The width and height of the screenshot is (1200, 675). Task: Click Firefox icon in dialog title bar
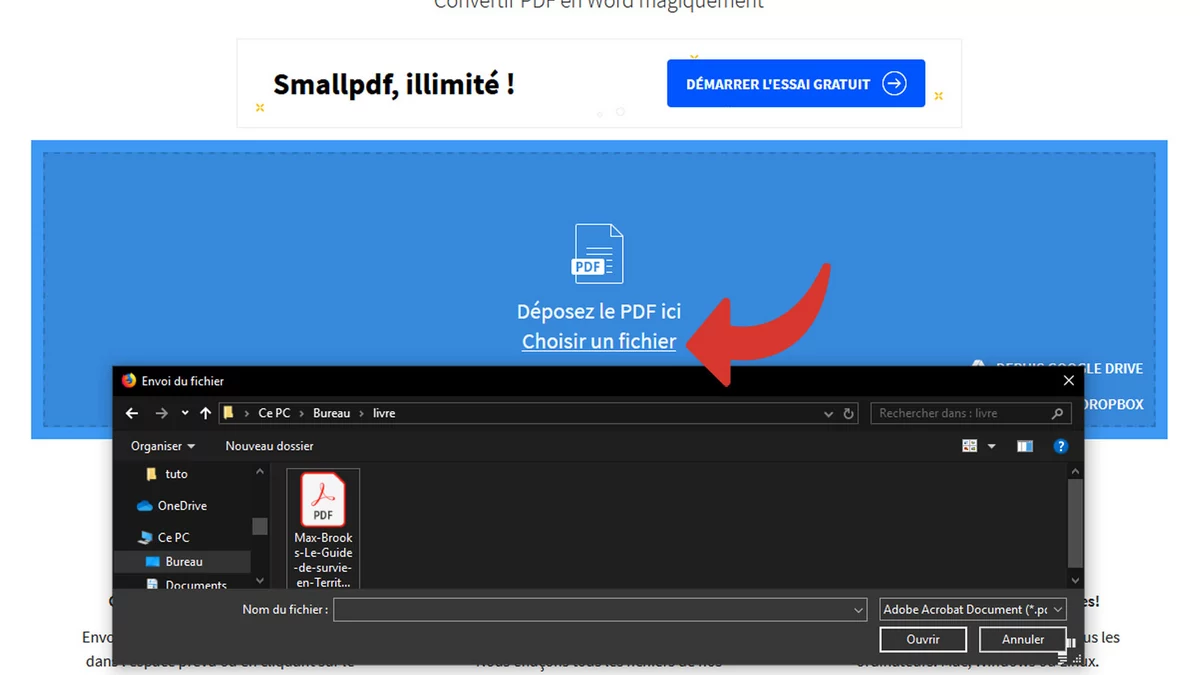point(128,381)
